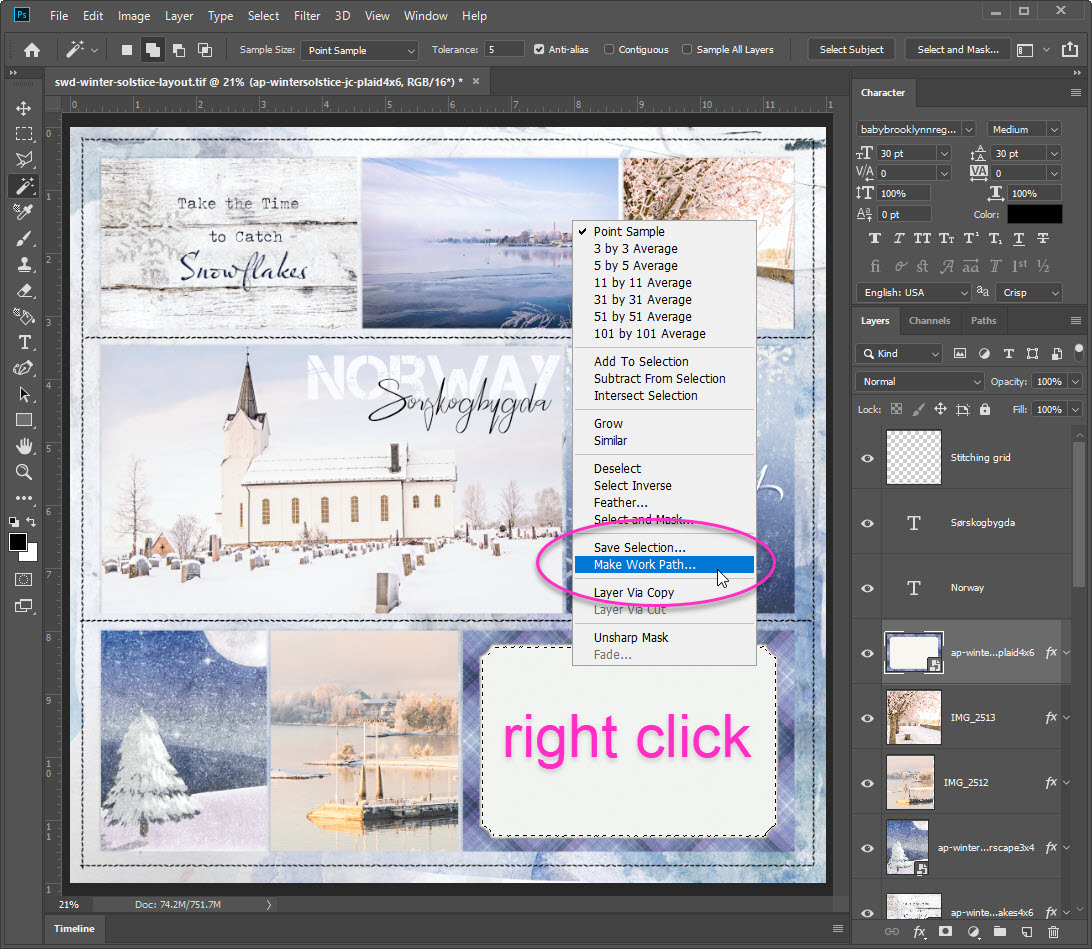Hide the Stitching grid layer
The image size is (1092, 949).
tap(867, 458)
